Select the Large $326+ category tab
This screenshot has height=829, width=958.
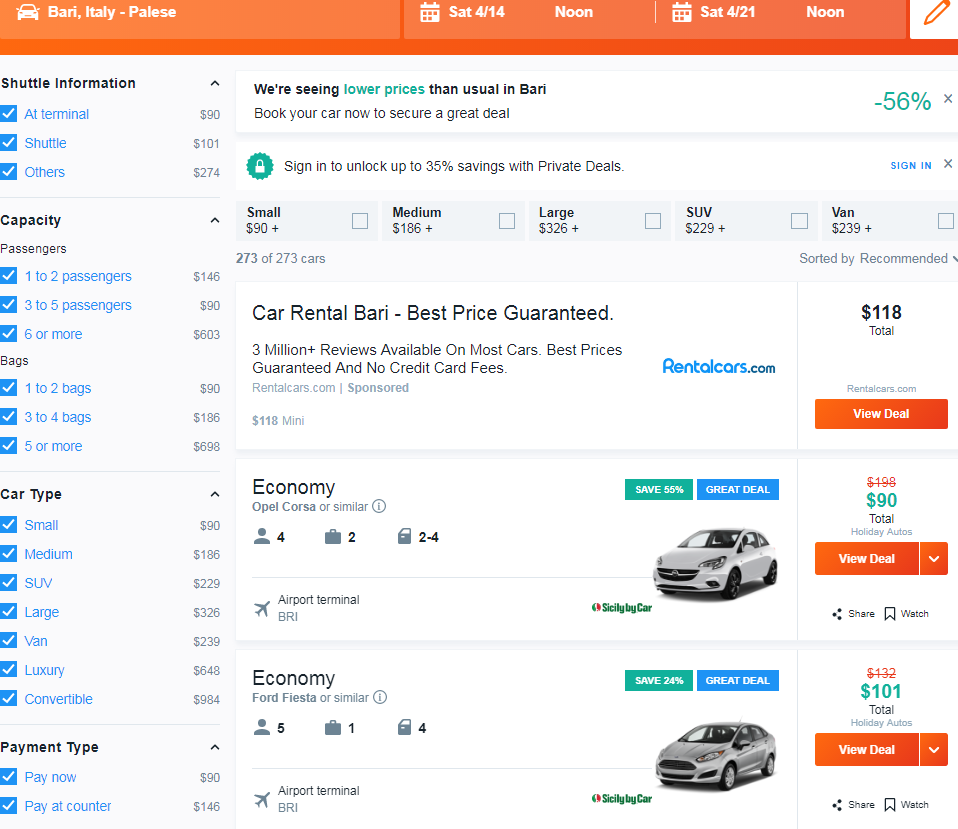599,221
